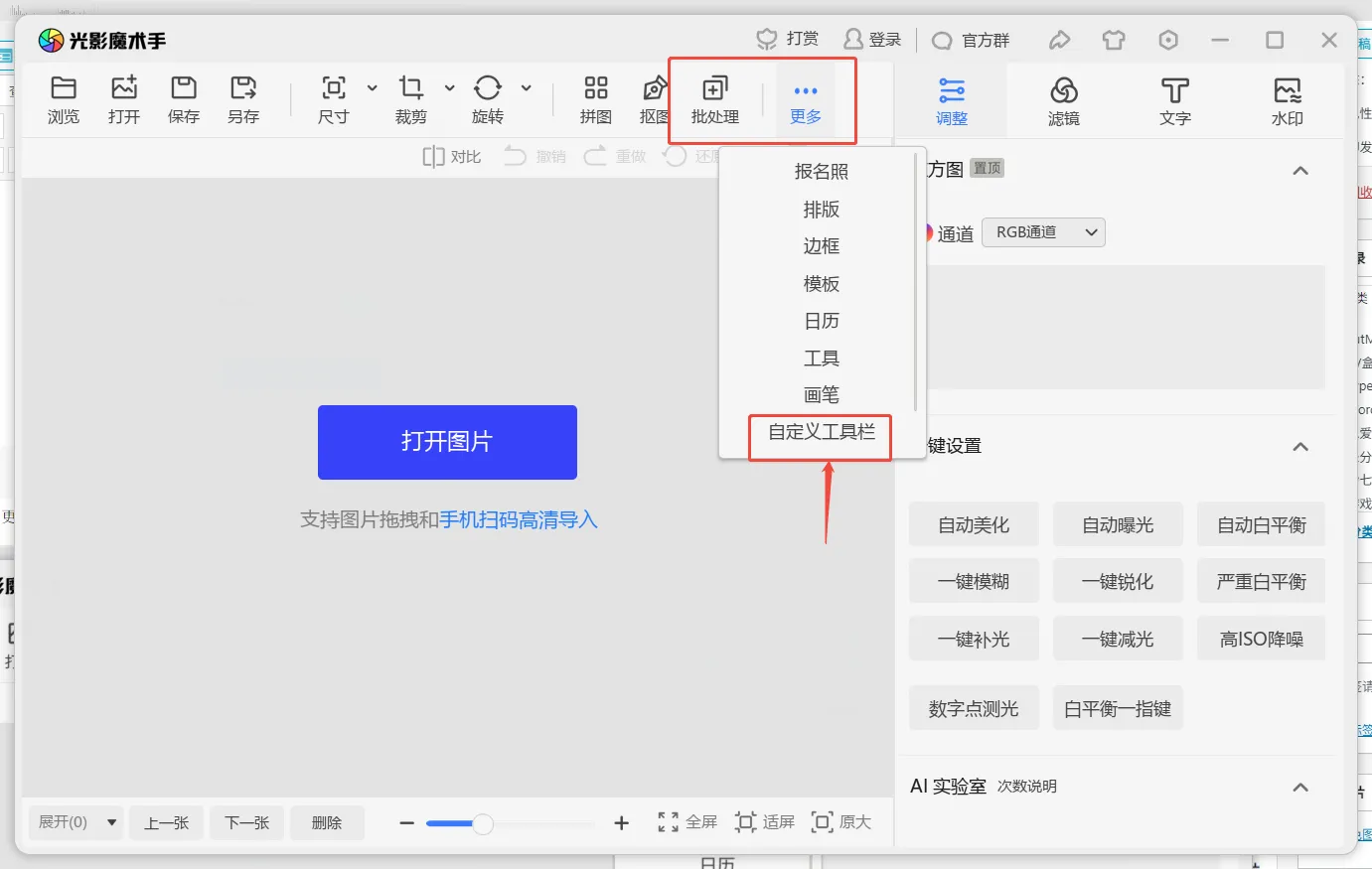
Task: Click the 光影魔术手 app logo
Action: [x=51, y=41]
